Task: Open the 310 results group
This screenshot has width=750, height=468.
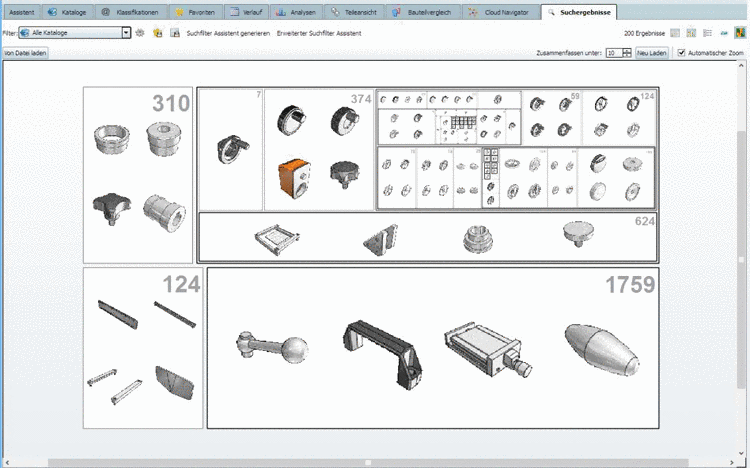Action: click(138, 175)
